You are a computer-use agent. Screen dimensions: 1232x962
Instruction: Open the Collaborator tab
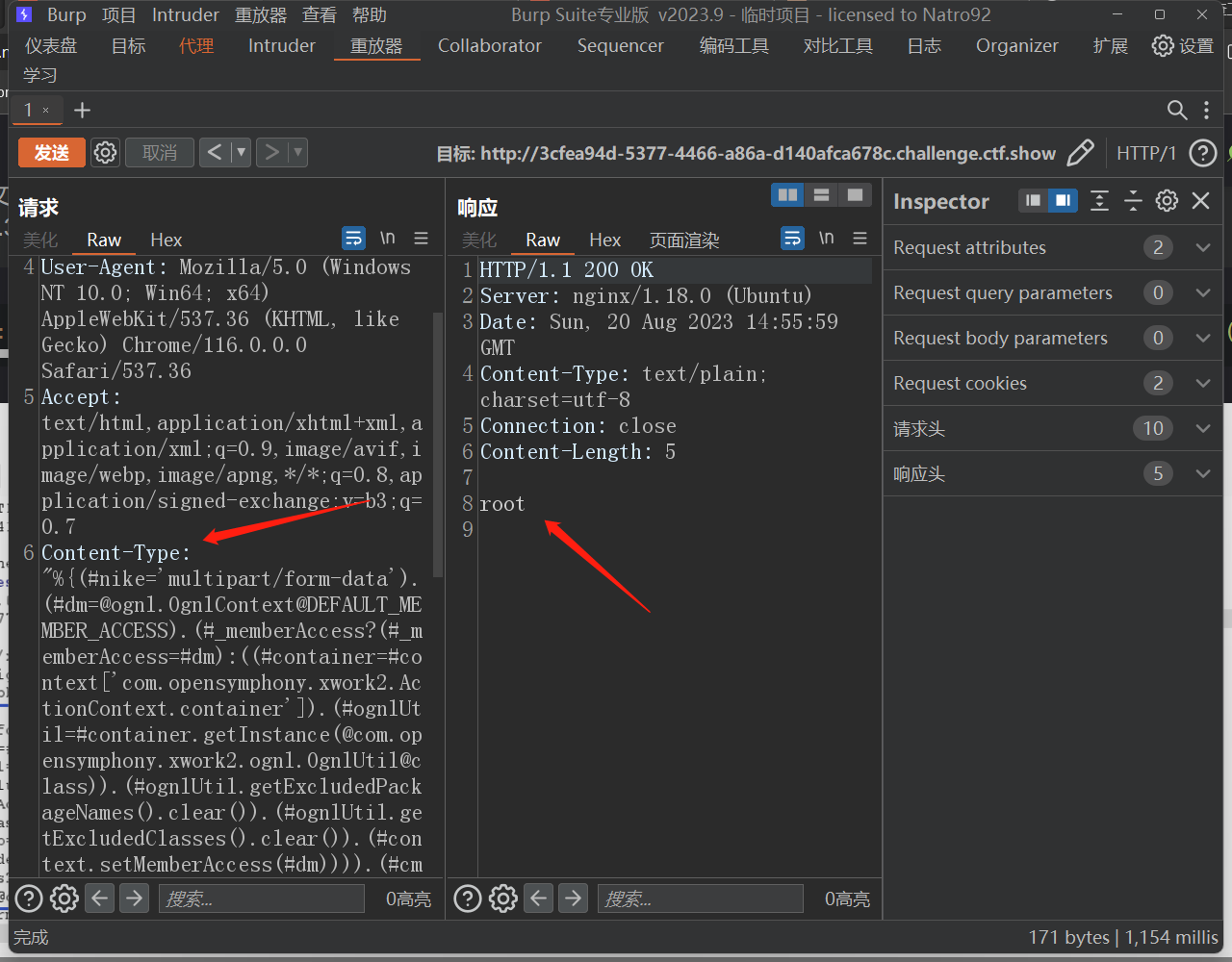point(490,46)
